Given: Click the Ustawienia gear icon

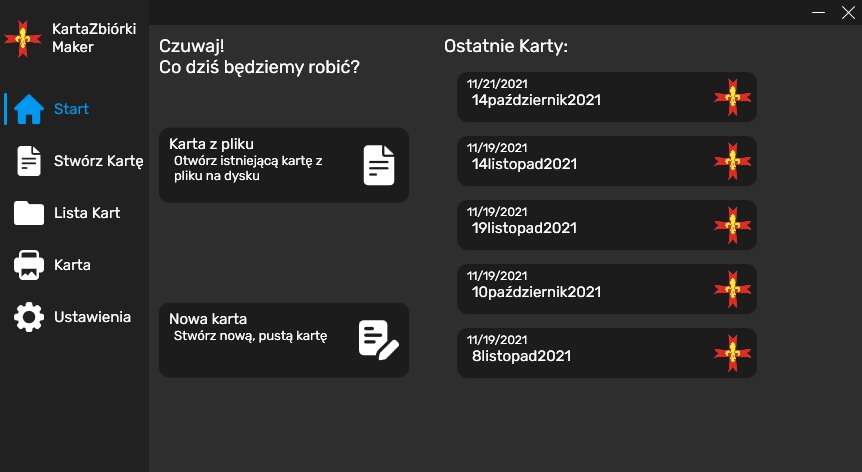Looking at the screenshot, I should pyautogui.click(x=29, y=318).
